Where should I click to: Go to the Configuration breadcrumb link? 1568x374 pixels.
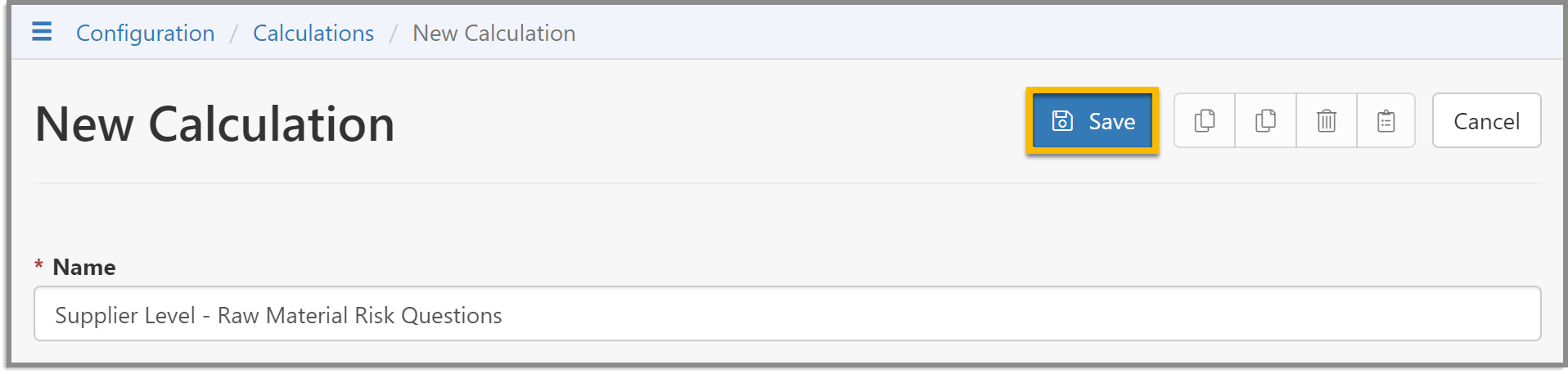click(x=146, y=33)
